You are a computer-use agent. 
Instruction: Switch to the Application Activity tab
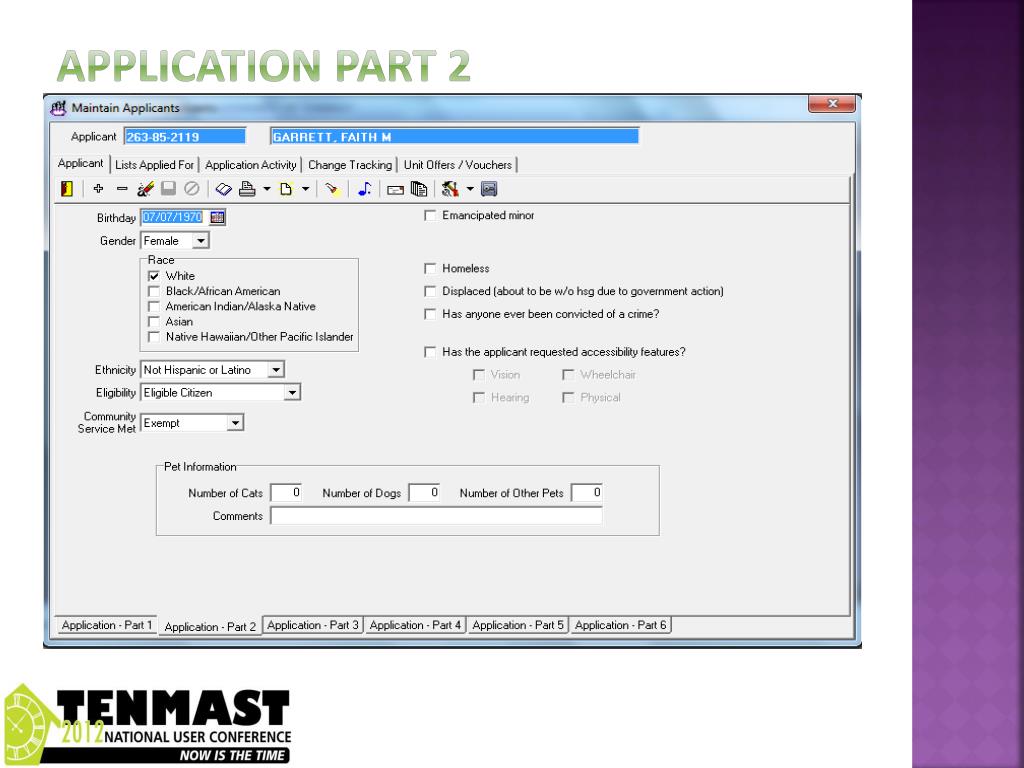pyautogui.click(x=251, y=165)
